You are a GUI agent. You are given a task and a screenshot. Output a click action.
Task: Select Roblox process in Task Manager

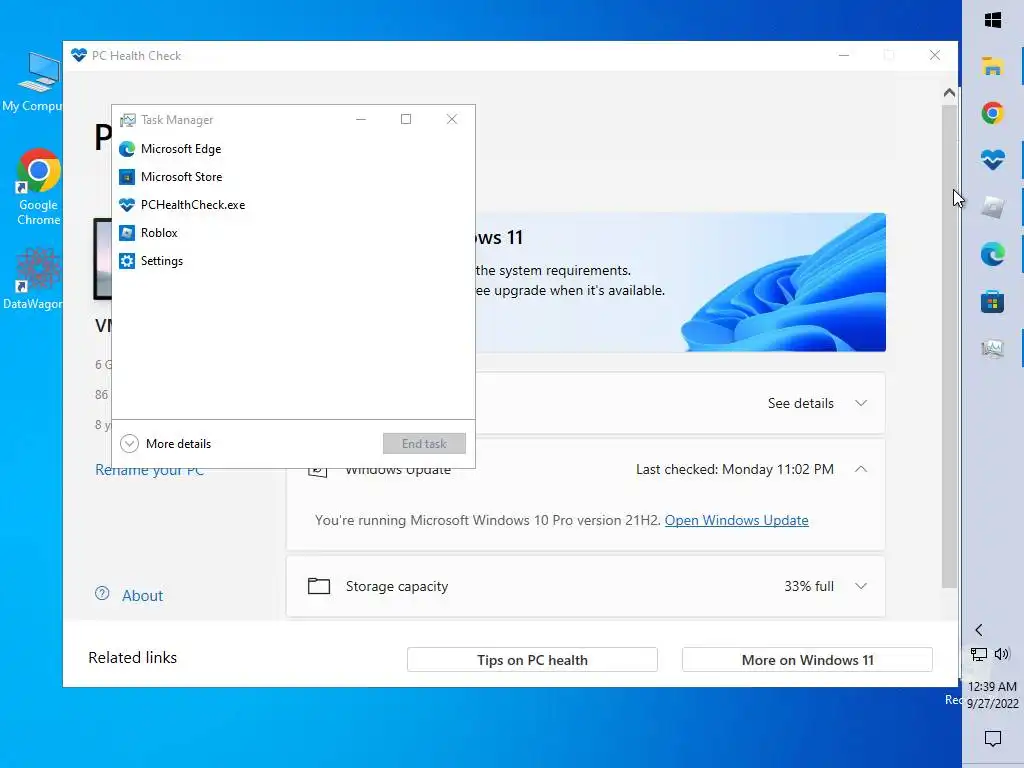tap(293, 233)
